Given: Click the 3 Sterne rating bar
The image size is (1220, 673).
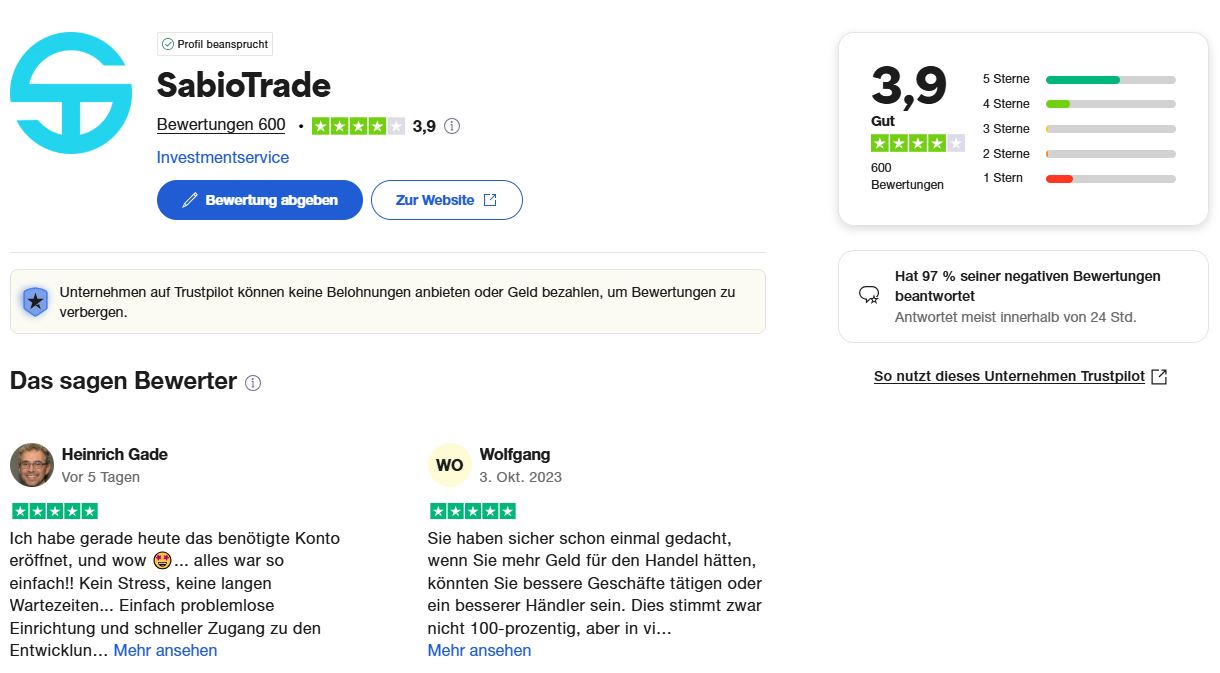Looking at the screenshot, I should [x=1110, y=129].
